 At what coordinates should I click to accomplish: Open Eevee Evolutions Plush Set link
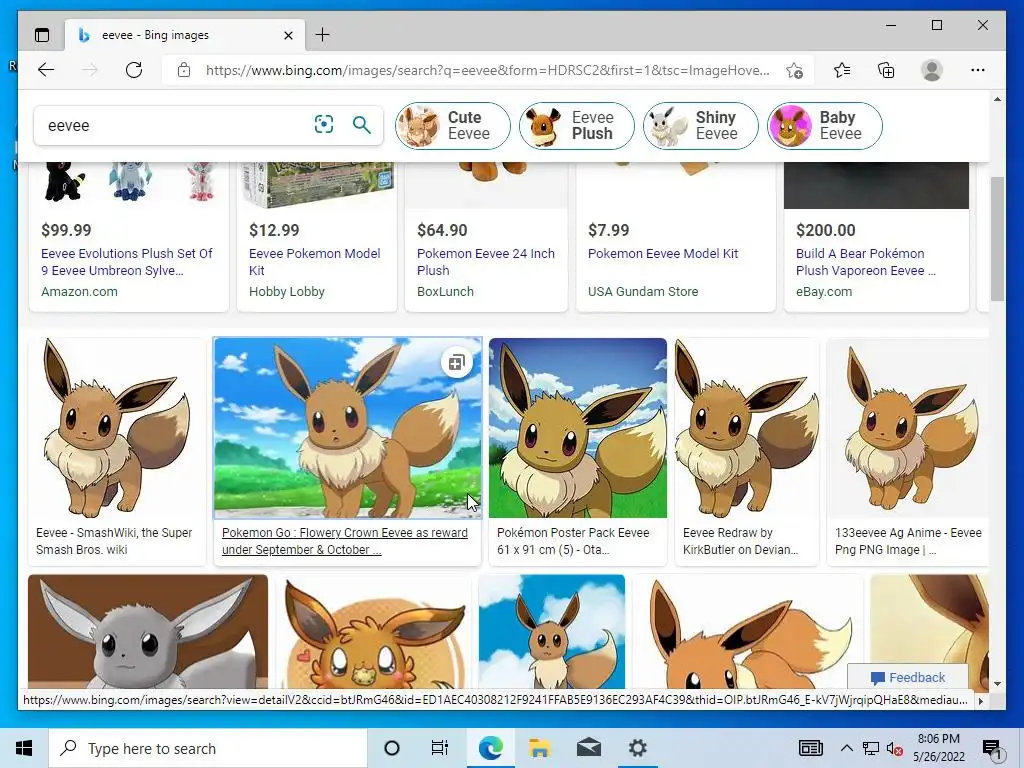pyautogui.click(x=127, y=262)
